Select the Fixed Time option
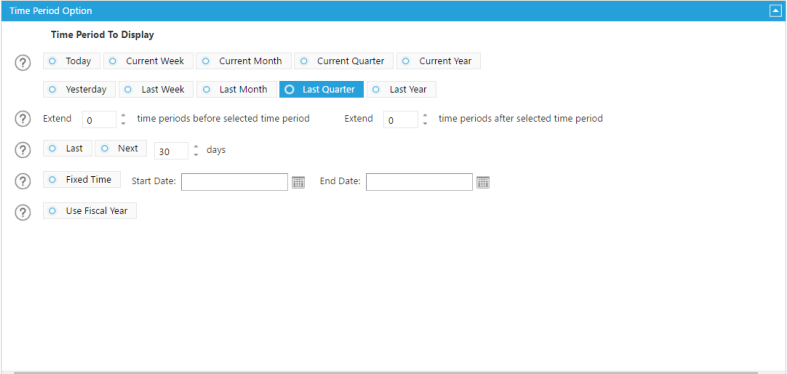787x374 pixels. (82, 180)
